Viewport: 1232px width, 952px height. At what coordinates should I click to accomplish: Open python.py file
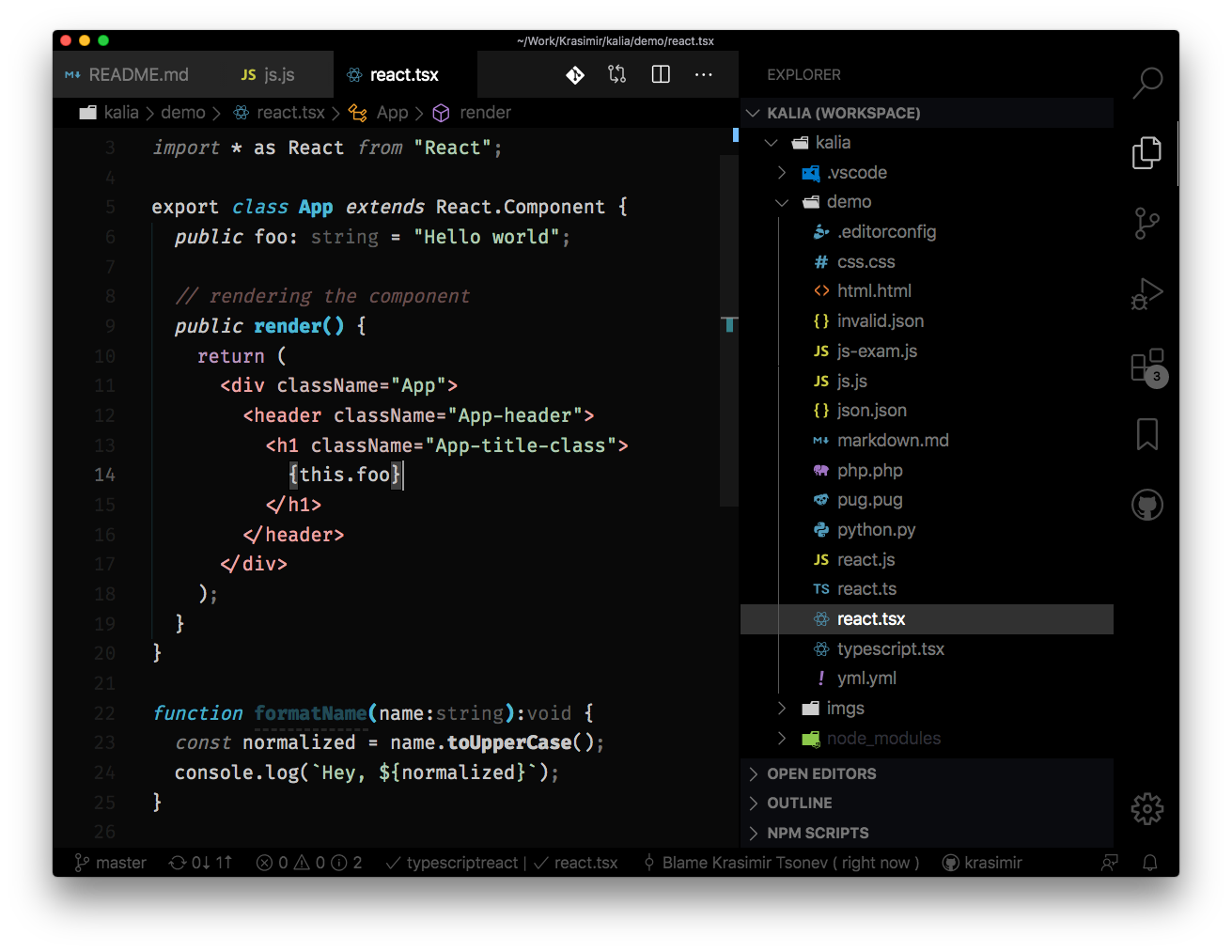[x=927, y=530]
